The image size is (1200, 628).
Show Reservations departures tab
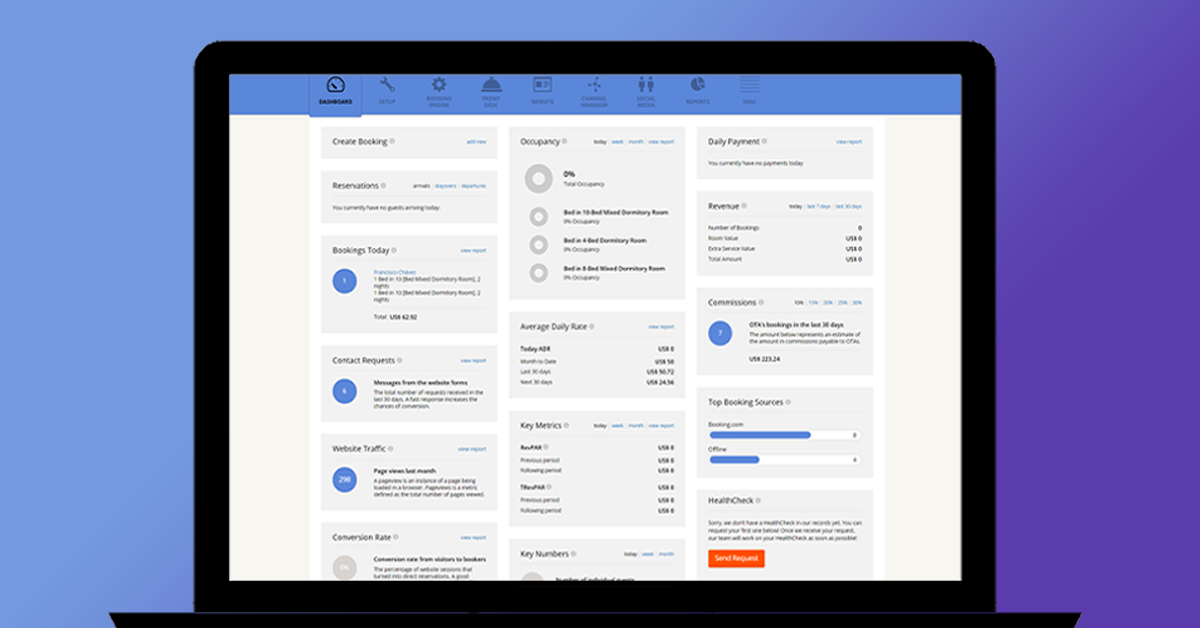[x=473, y=186]
